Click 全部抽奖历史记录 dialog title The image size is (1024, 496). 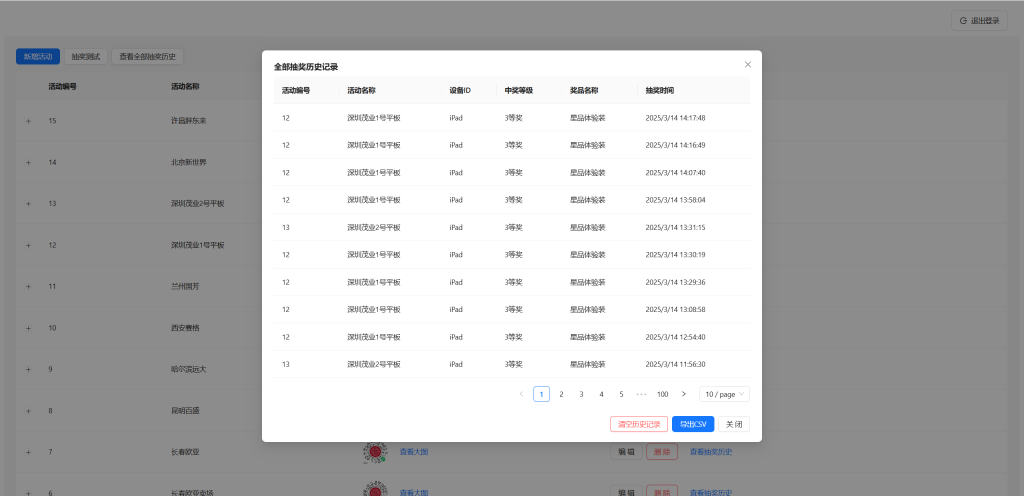(306, 67)
